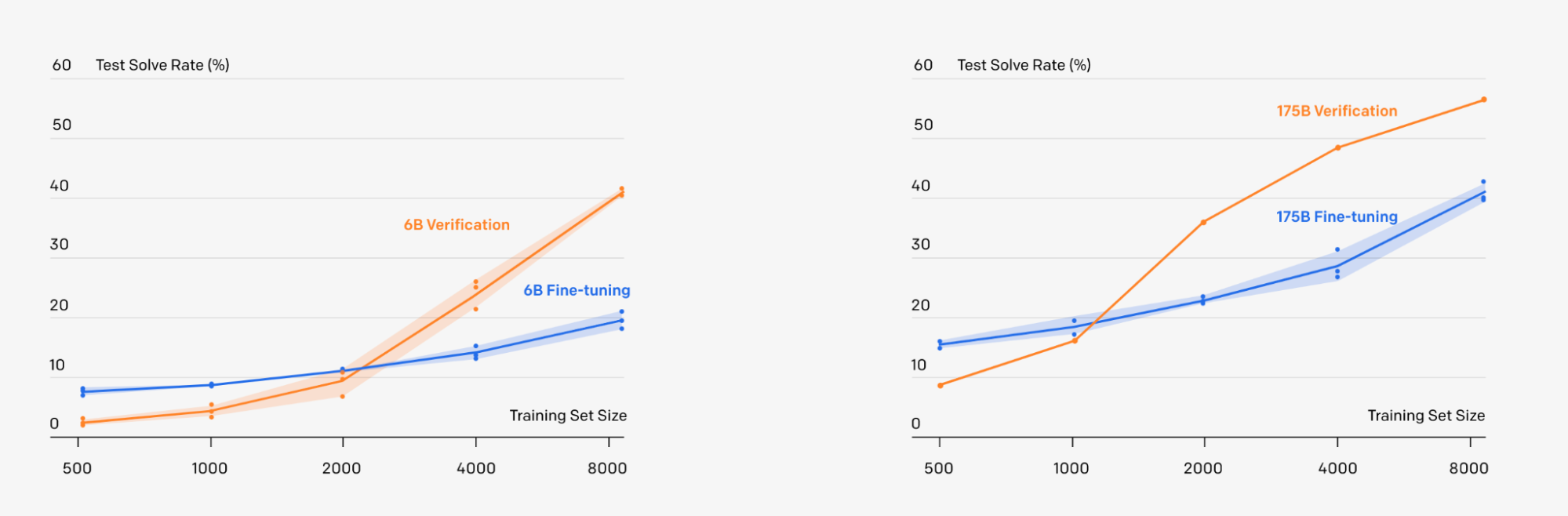Click the "175B Fine-tuning" series label
This screenshot has width=1568, height=516.
[x=1337, y=217]
